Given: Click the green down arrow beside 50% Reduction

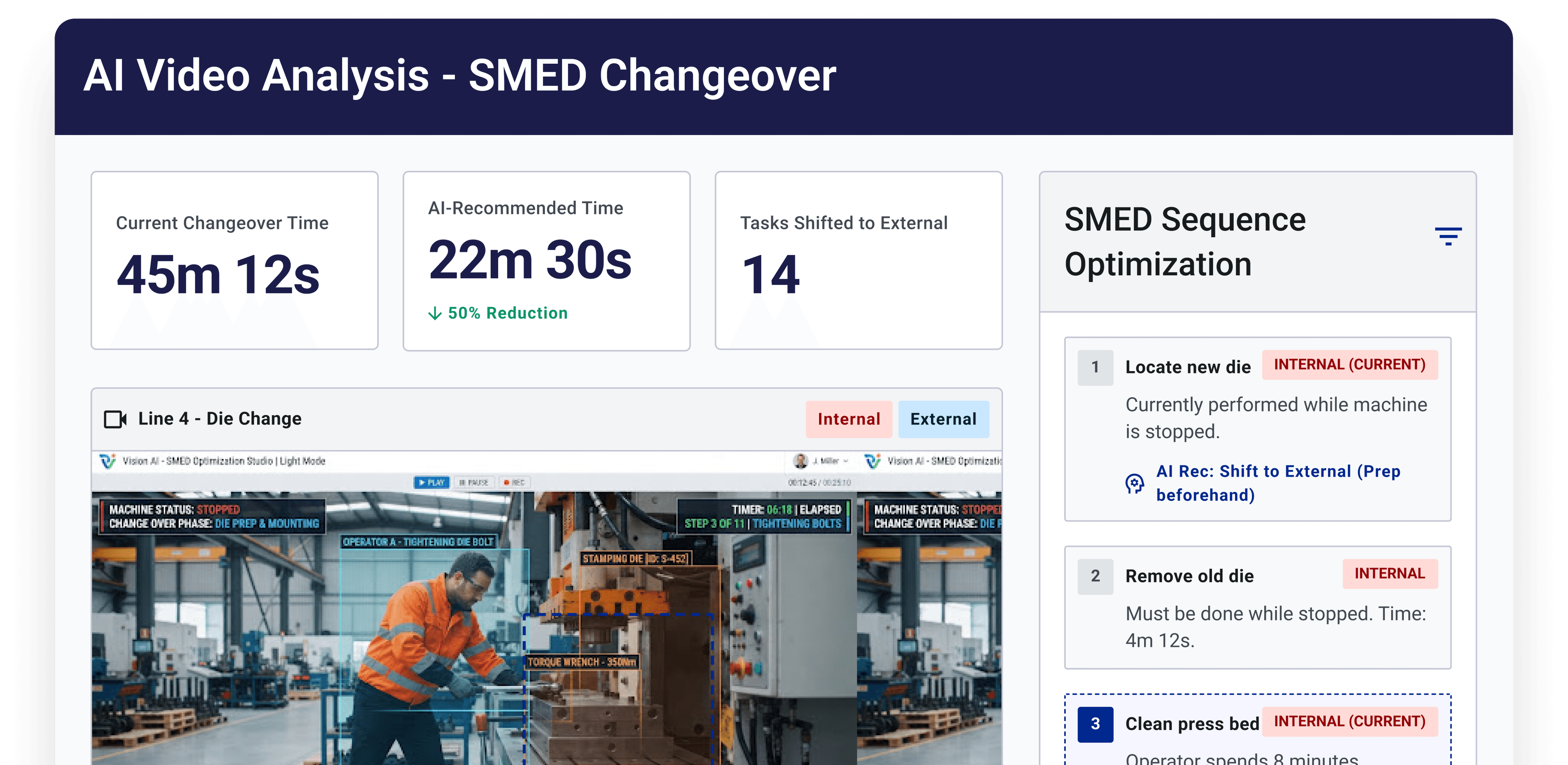Looking at the screenshot, I should click(434, 314).
